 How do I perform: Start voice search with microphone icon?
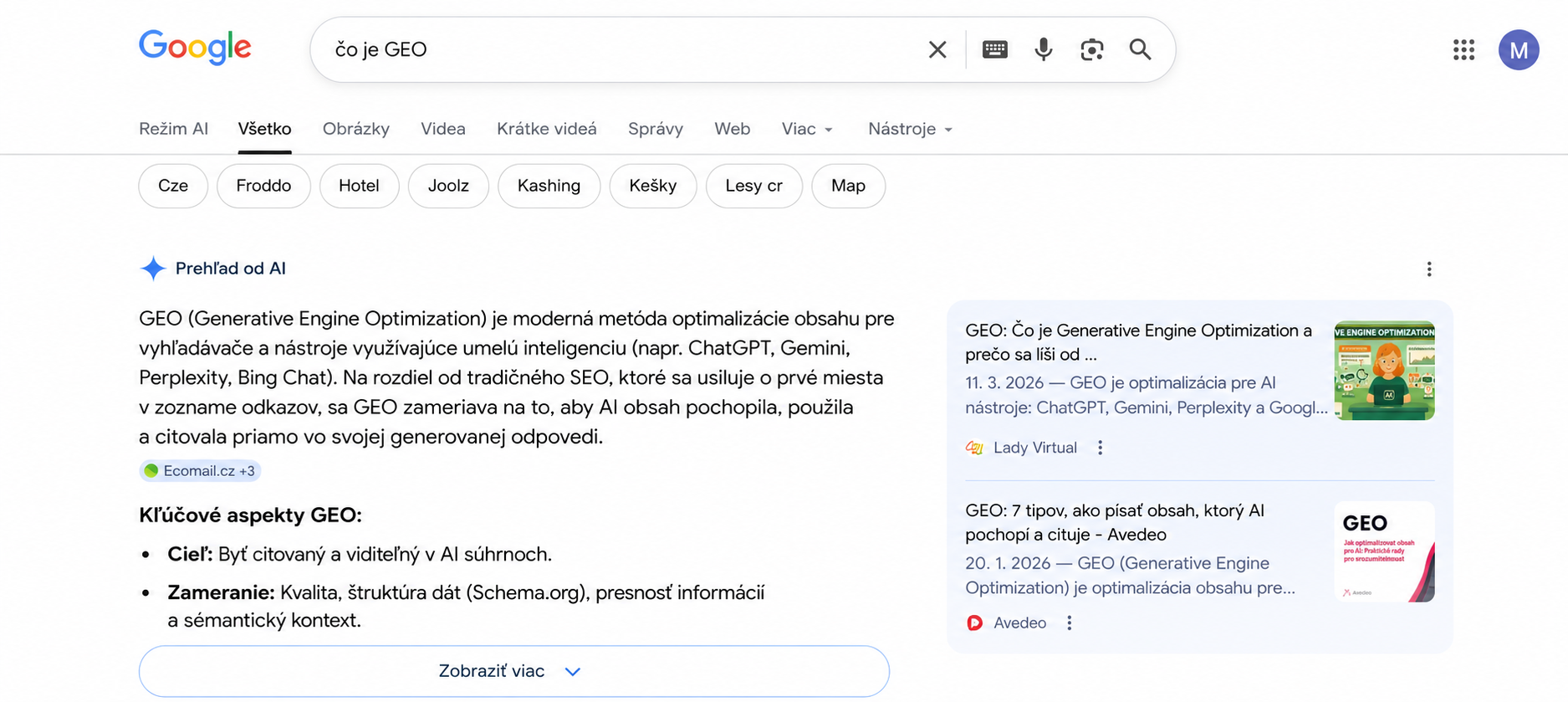(x=1043, y=49)
